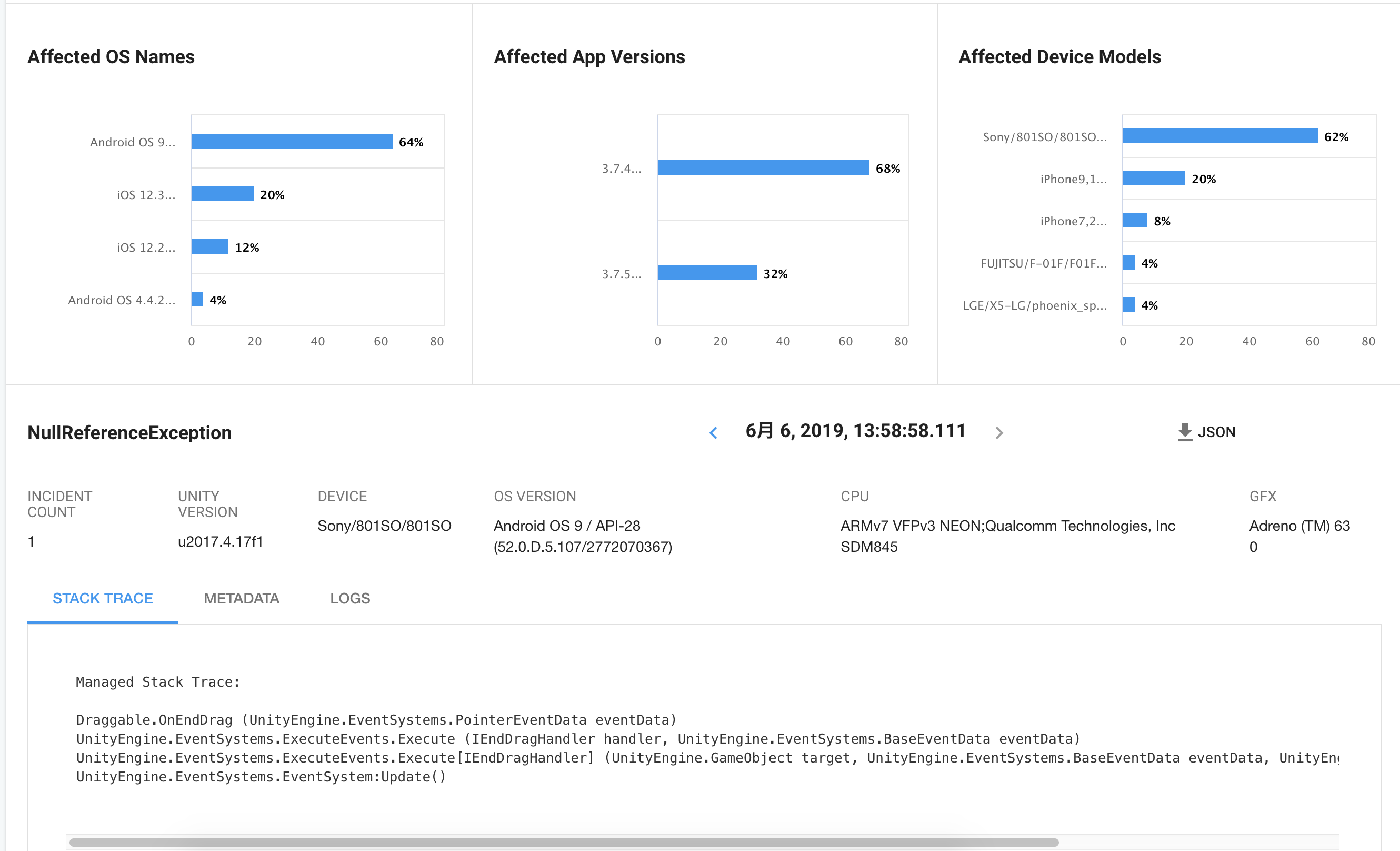Go to next incident with right chevron
Image resolution: width=1400 pixels, height=851 pixels.
pos(999,432)
